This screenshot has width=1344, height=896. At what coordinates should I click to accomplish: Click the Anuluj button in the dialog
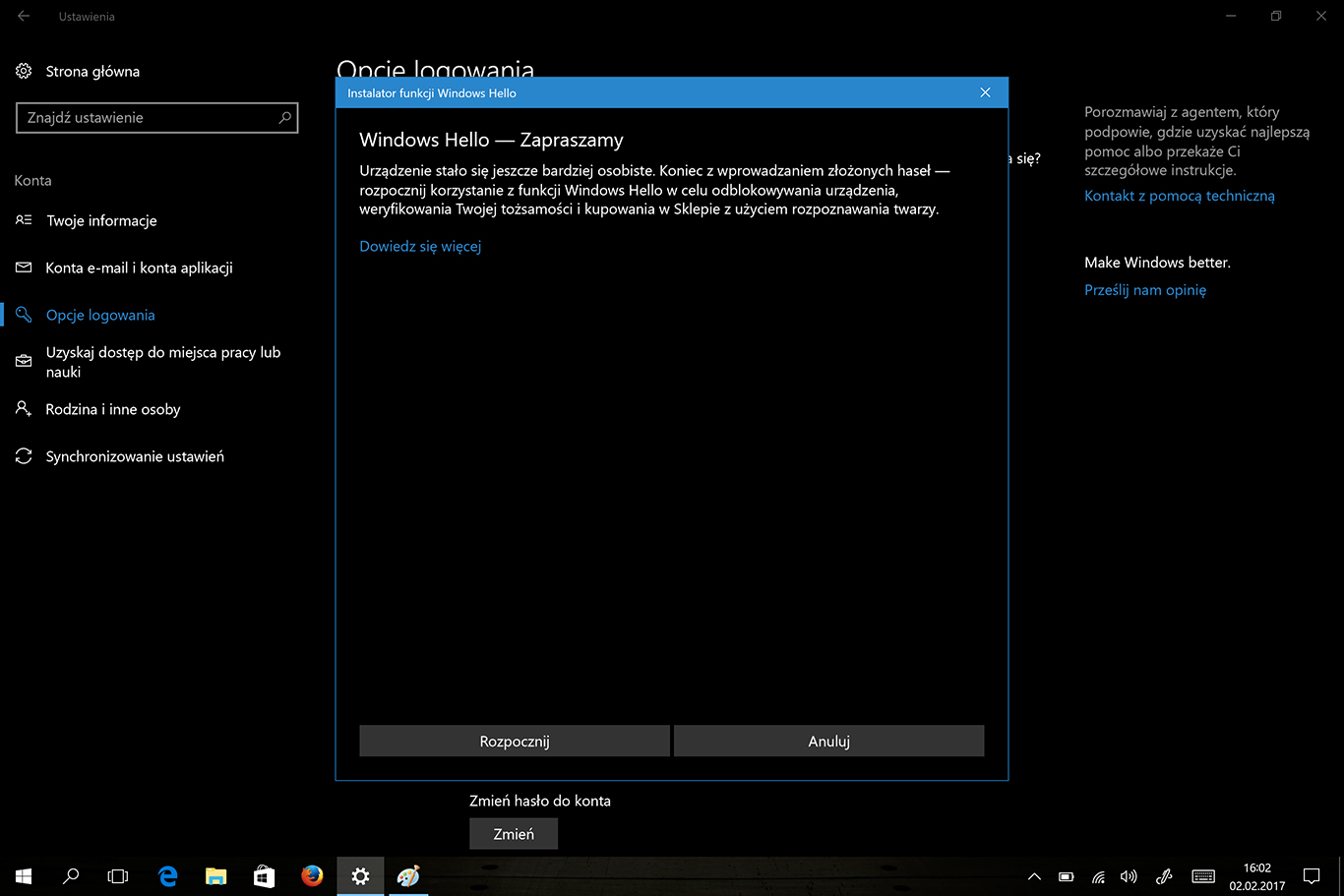(x=828, y=742)
